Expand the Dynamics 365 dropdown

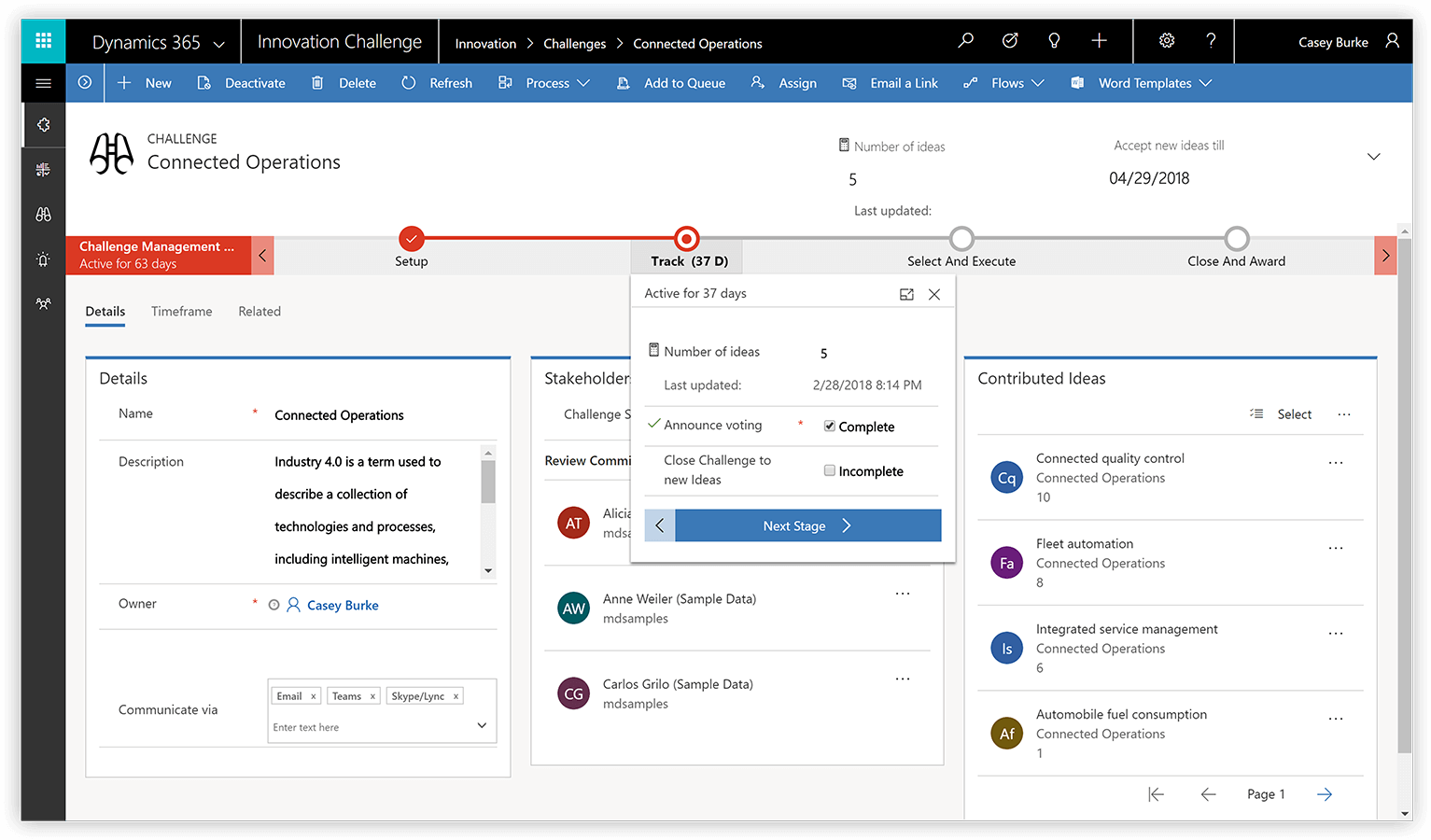click(x=219, y=44)
